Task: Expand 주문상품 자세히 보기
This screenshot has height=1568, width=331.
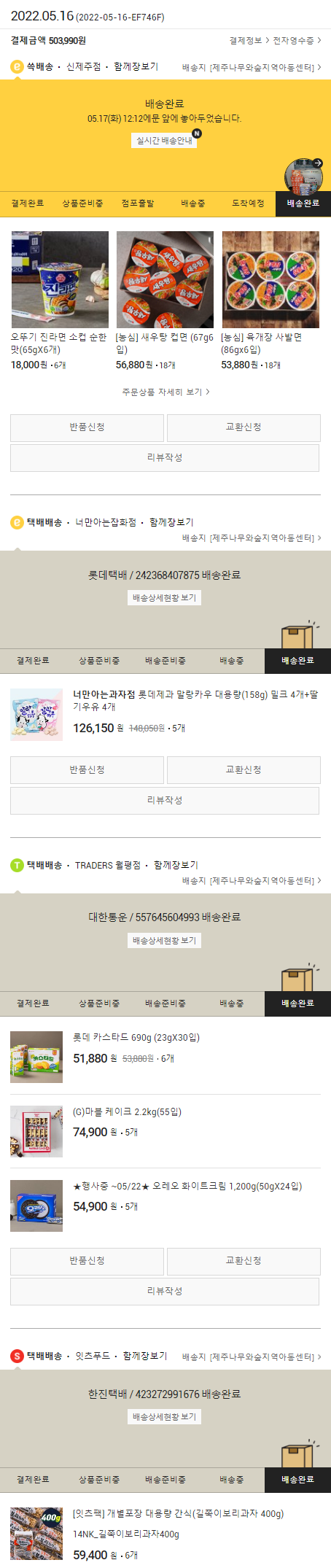Action: pyautogui.click(x=165, y=392)
